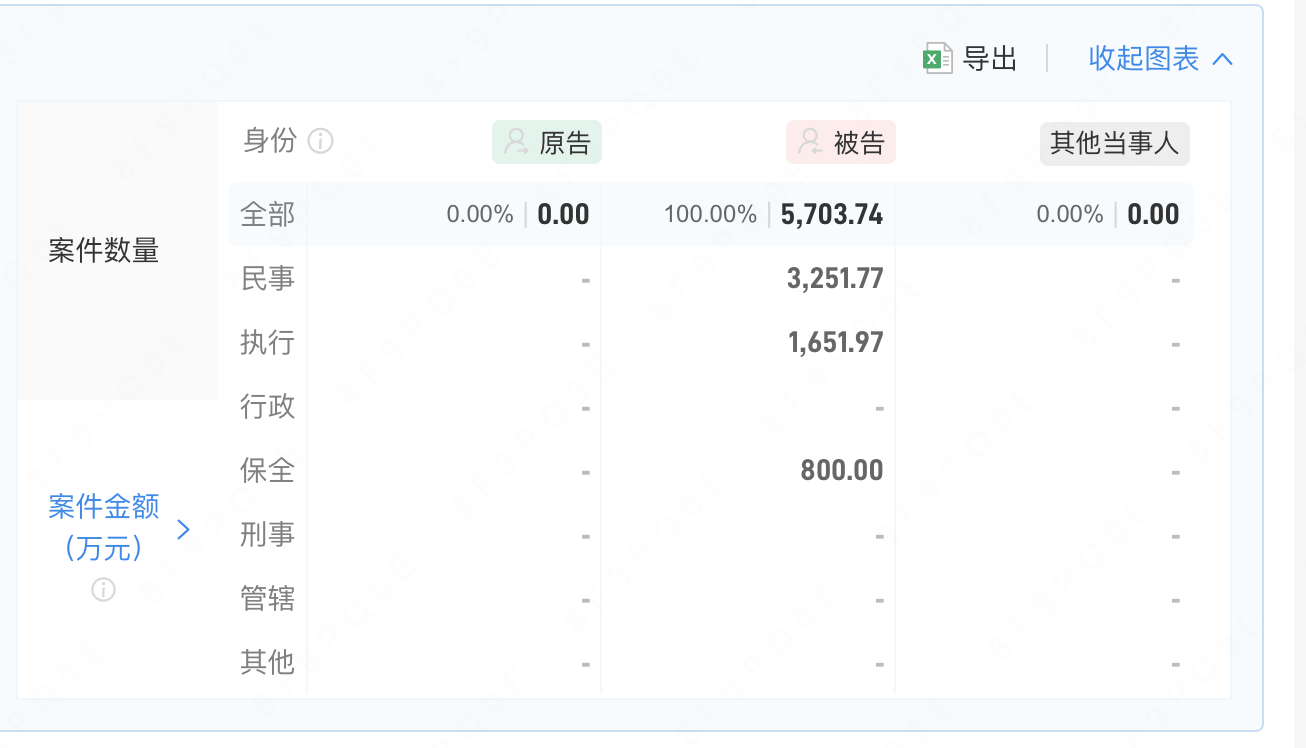1306x748 pixels.
Task: Click the 导出 export label
Action: (989, 59)
